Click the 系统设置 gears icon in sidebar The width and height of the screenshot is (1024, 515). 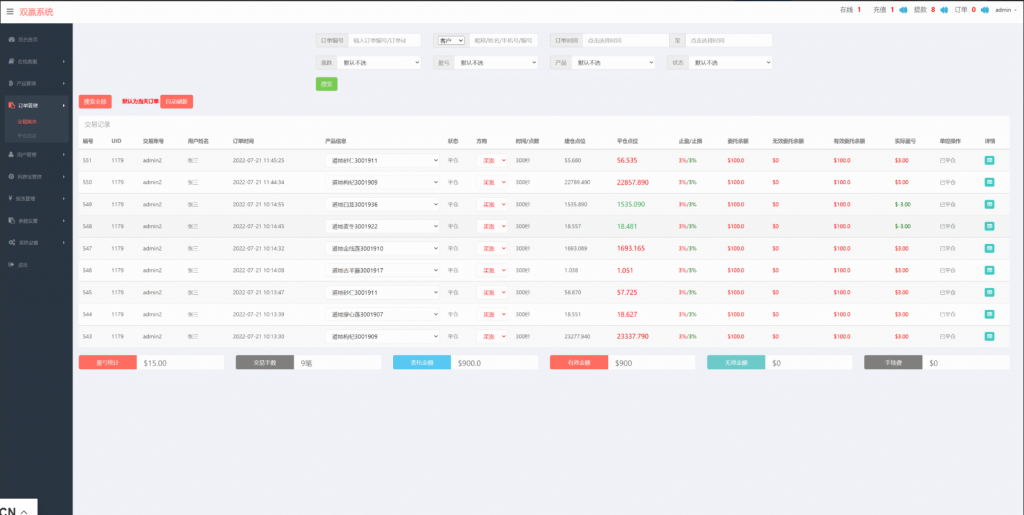point(11,242)
